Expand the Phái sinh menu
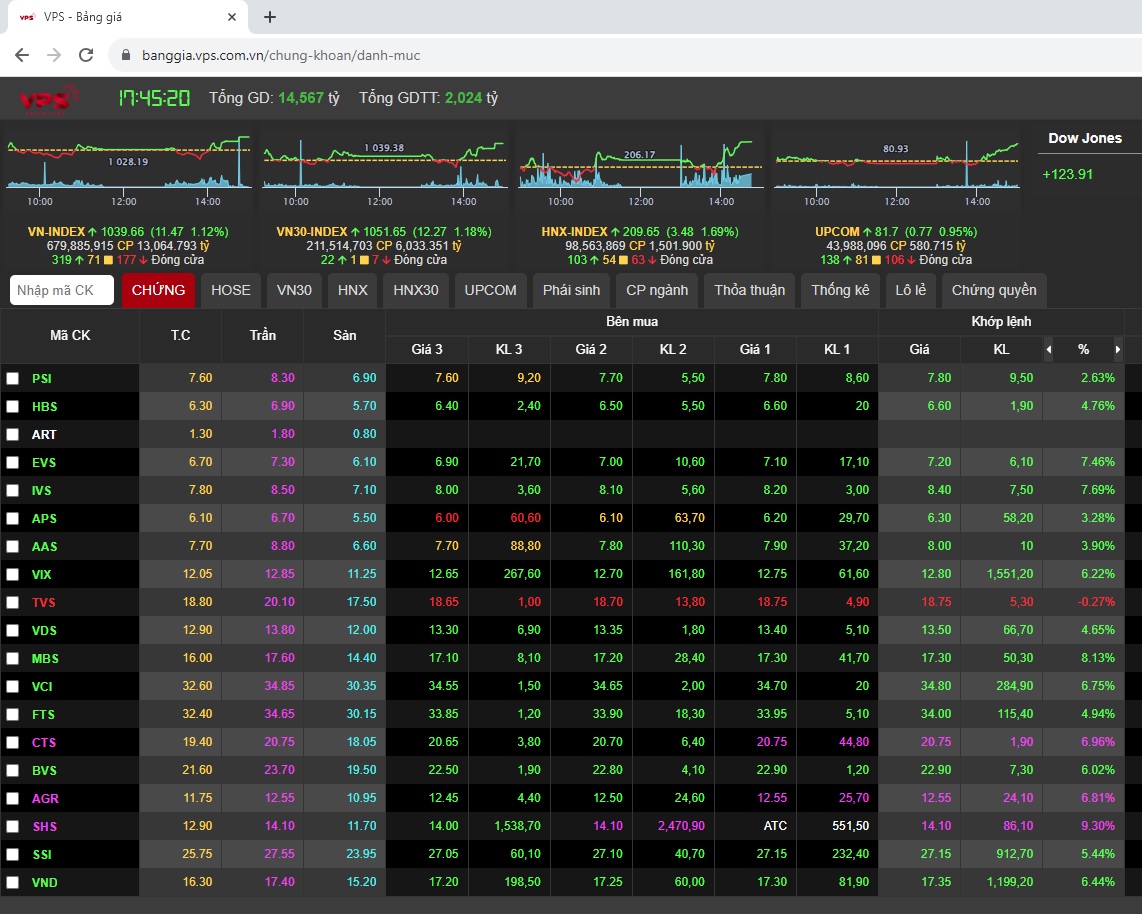The height and width of the screenshot is (914, 1142). (571, 290)
